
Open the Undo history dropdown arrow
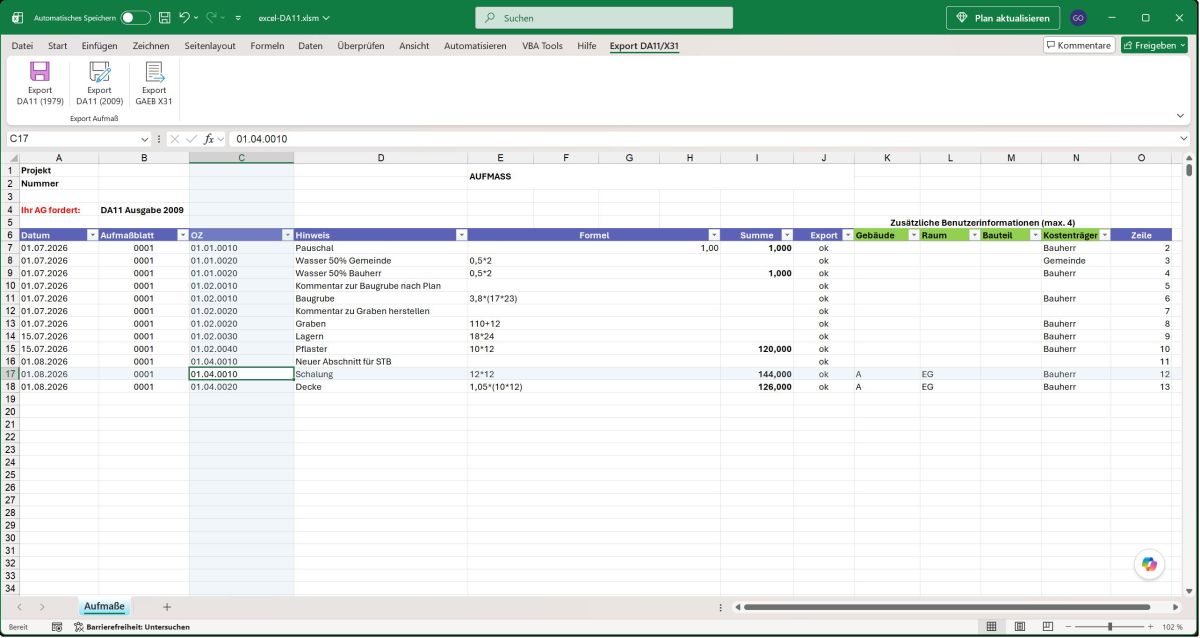[195, 18]
